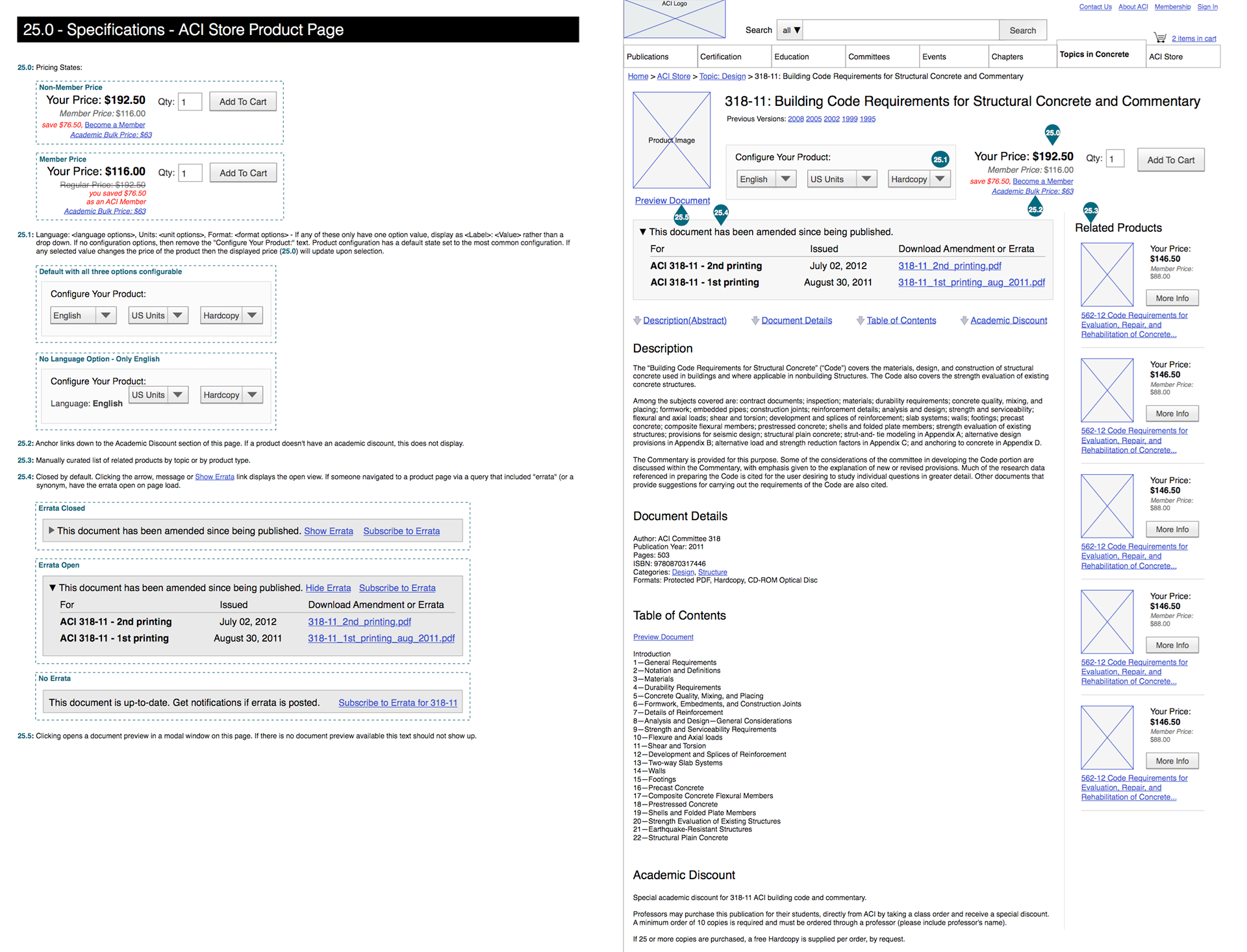The image size is (1247, 952).
Task: Click Subscribe to Errata for 318-11 link
Action: pyautogui.click(x=398, y=703)
